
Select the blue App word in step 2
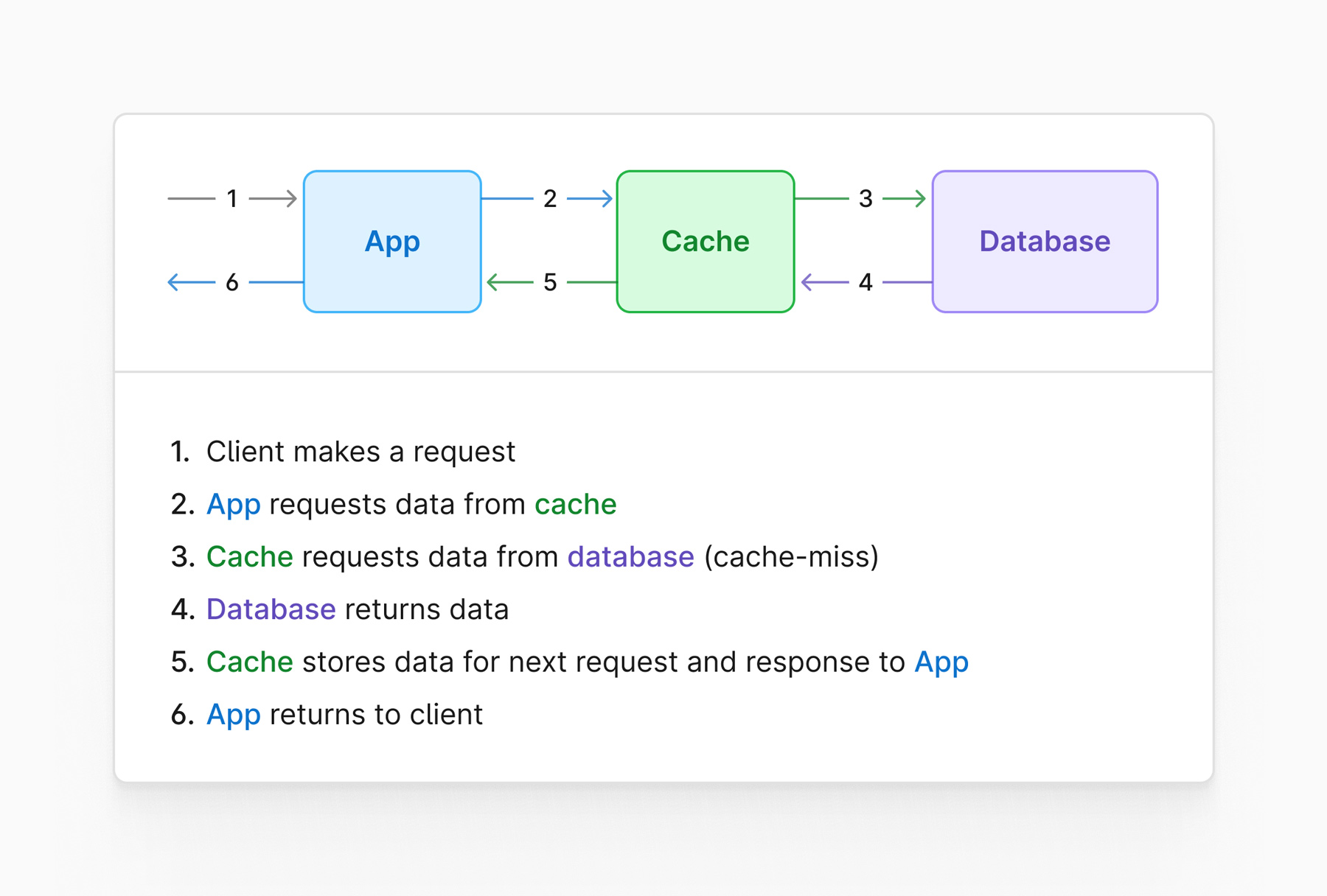coord(233,504)
